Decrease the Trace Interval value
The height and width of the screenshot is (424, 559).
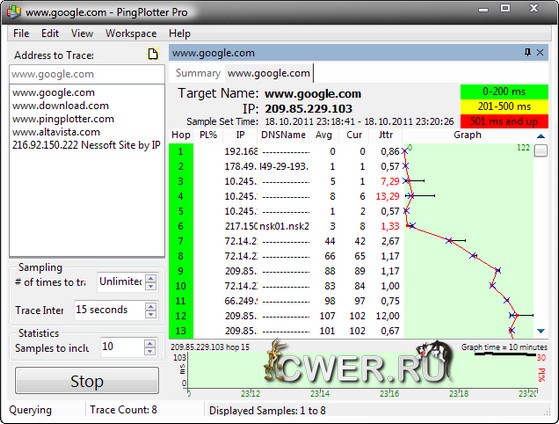(151, 314)
